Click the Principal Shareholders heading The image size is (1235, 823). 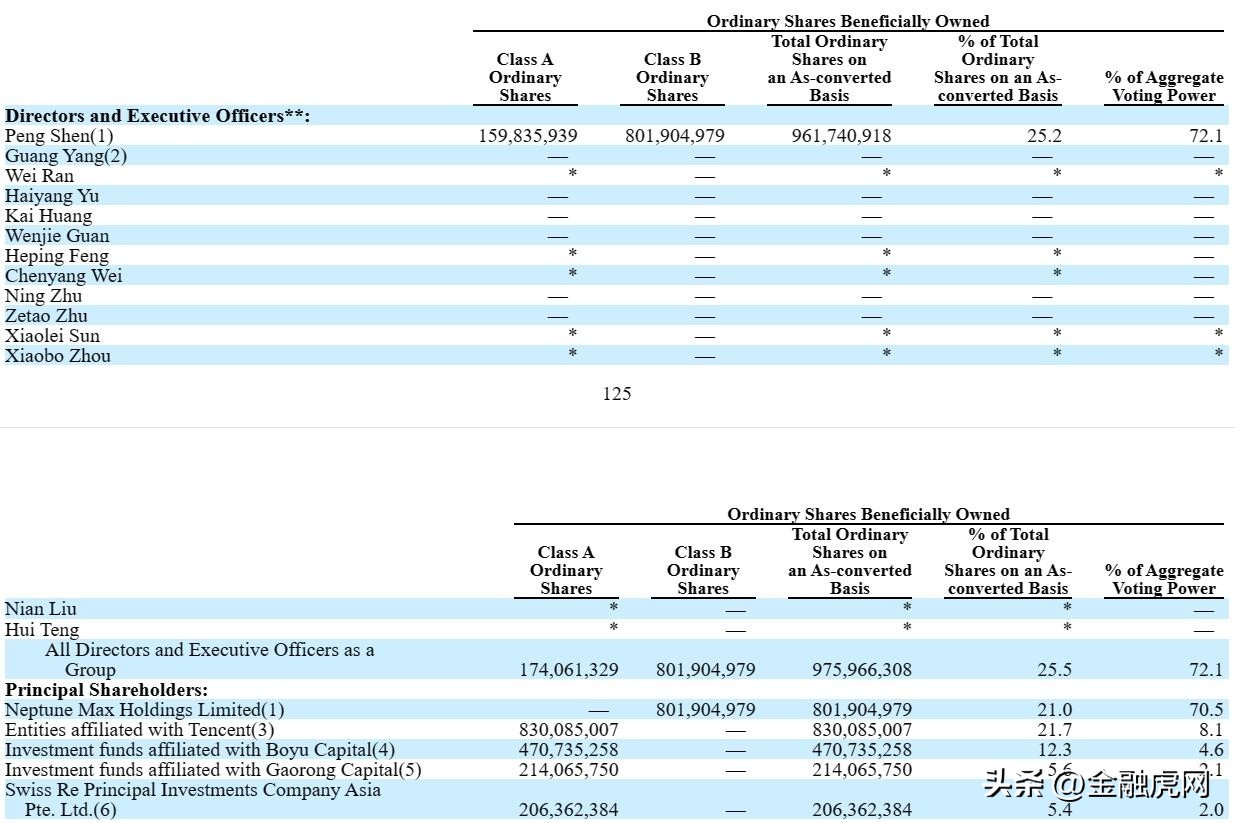pyautogui.click(x=107, y=690)
